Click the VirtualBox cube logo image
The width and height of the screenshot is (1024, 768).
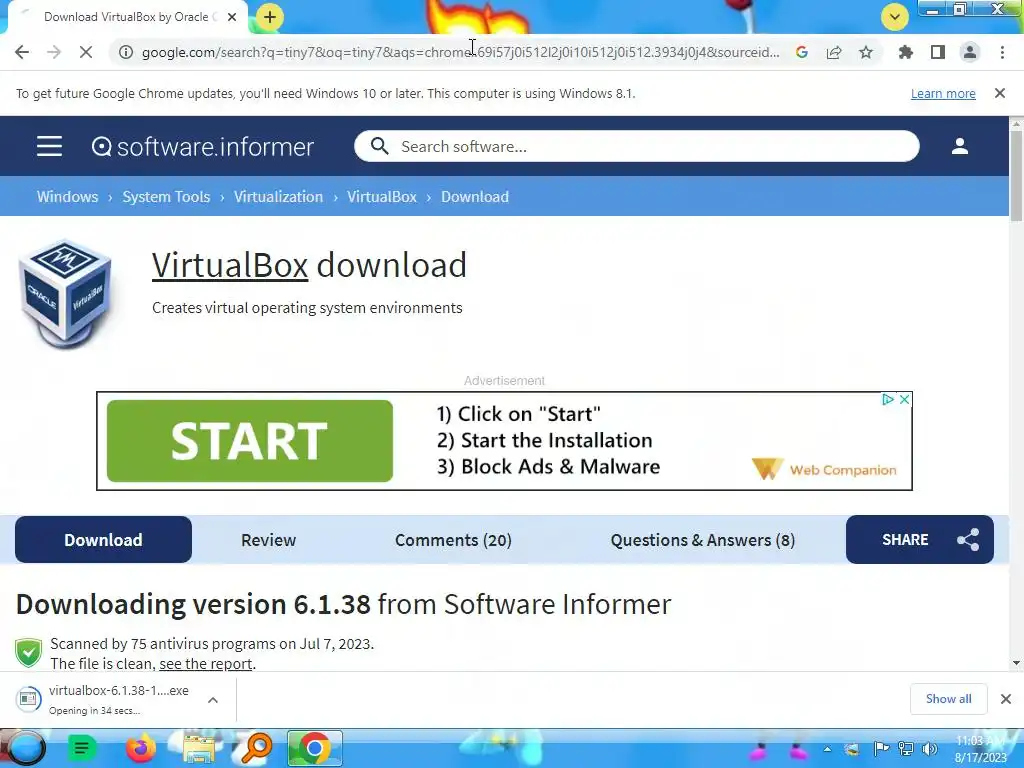(65, 294)
